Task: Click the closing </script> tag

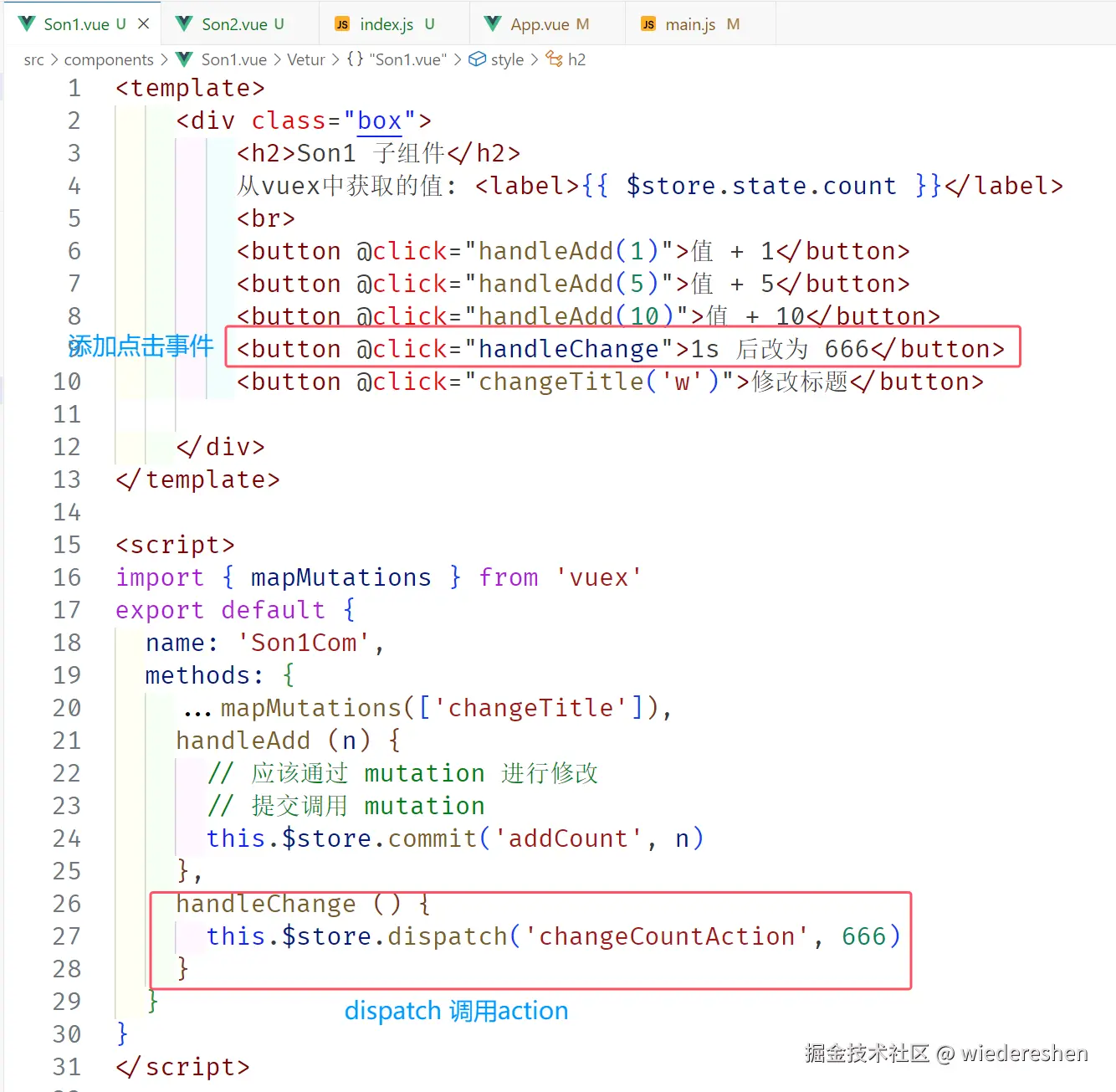Action: point(183,1067)
